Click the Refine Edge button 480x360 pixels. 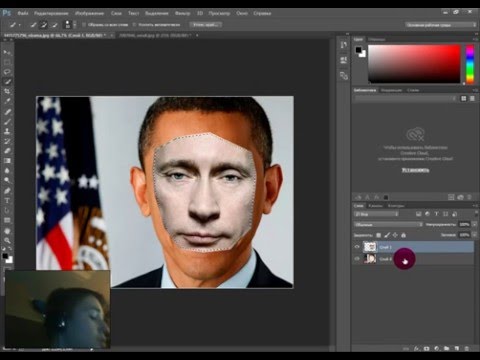[206, 25]
